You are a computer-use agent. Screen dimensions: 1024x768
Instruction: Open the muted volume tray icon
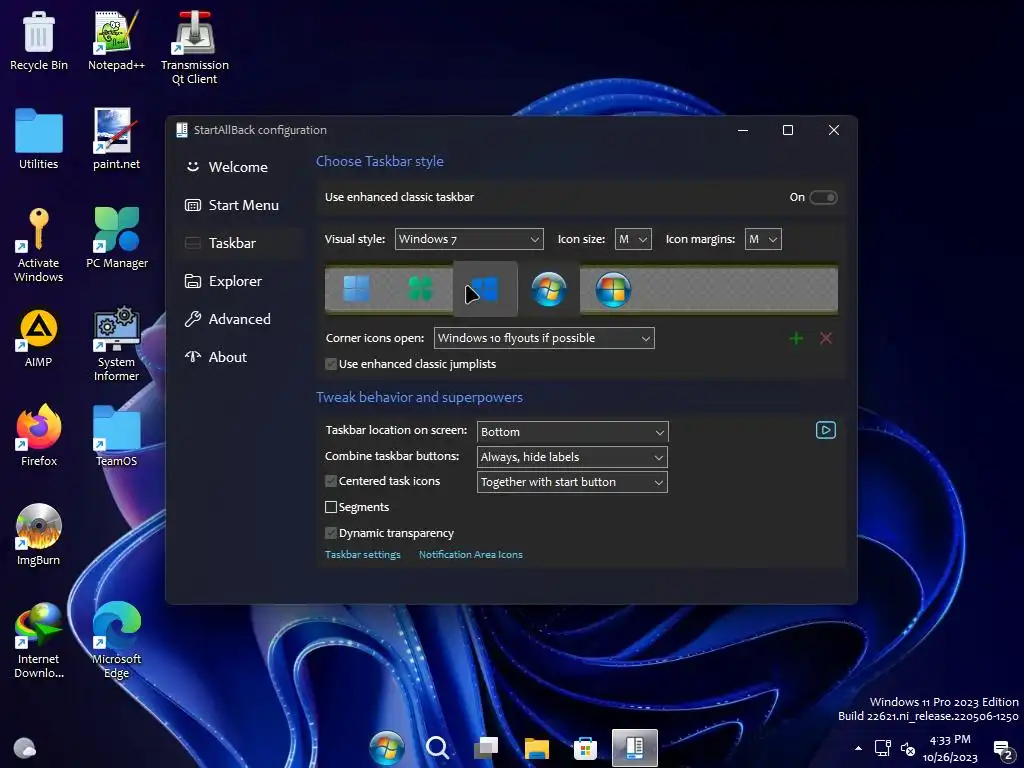(x=907, y=749)
